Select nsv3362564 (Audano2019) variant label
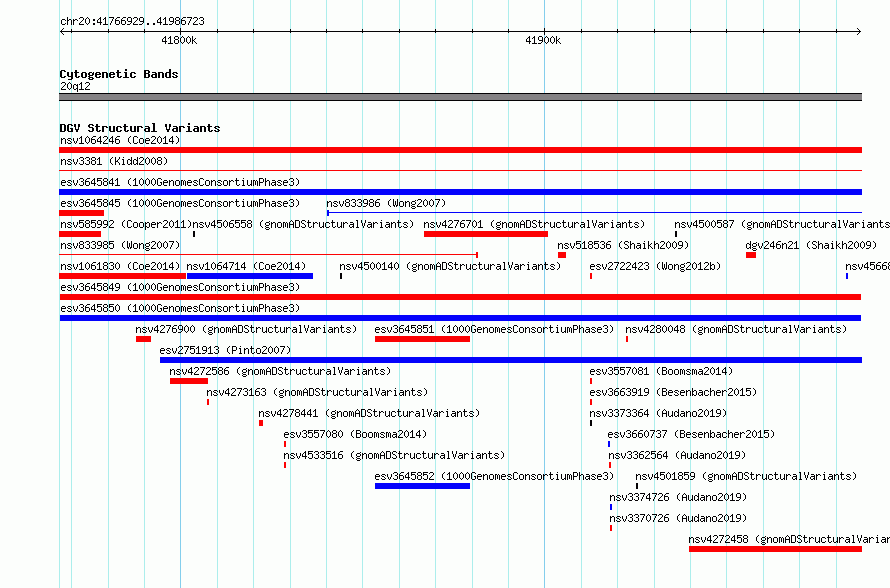Viewport: 890px width, 588px height. coord(677,455)
